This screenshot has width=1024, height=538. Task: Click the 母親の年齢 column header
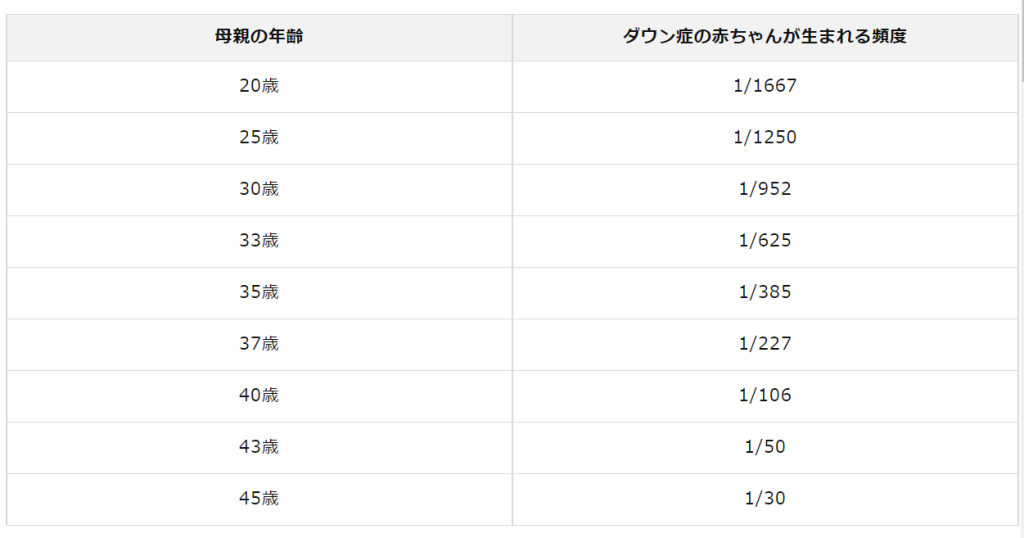259,37
